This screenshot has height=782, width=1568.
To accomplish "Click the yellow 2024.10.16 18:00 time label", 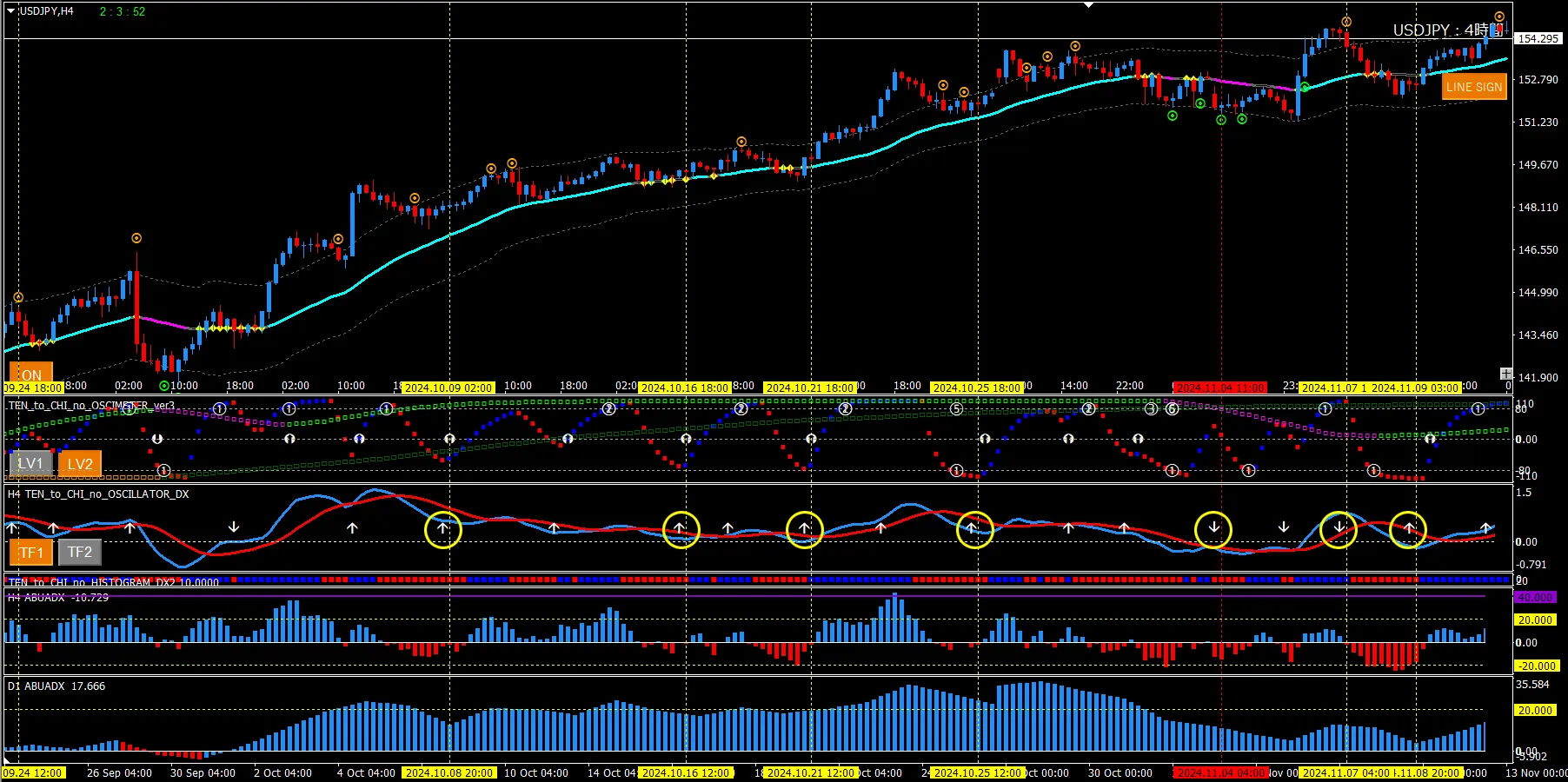I will (685, 388).
